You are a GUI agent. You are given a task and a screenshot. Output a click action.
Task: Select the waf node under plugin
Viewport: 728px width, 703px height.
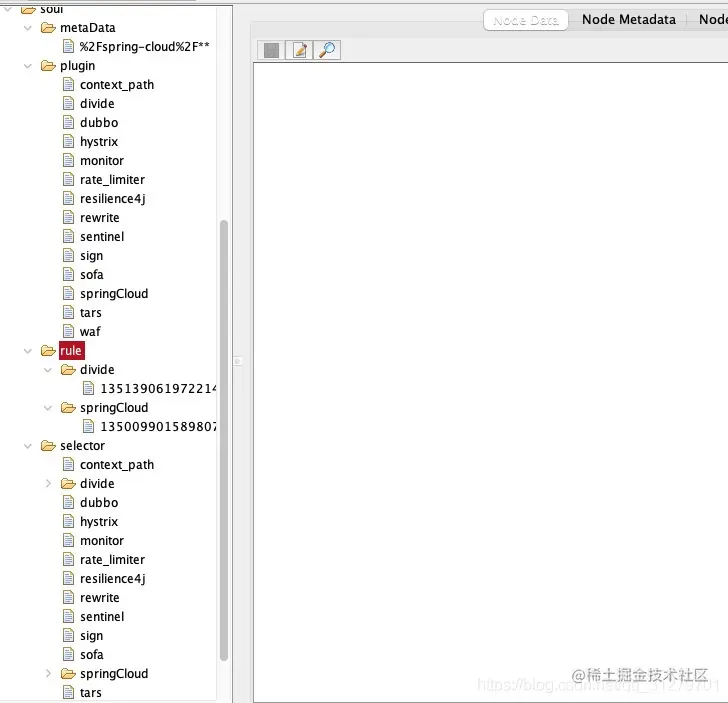(90, 332)
